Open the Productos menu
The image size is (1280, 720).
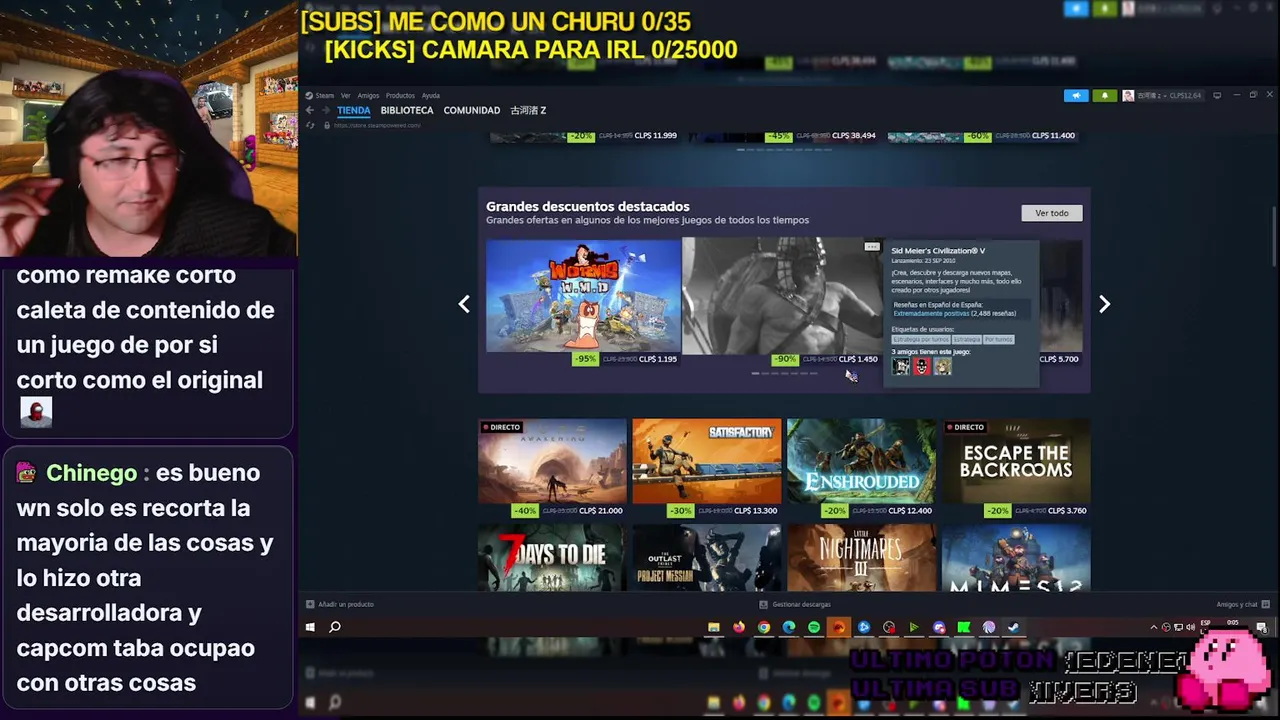click(x=400, y=96)
